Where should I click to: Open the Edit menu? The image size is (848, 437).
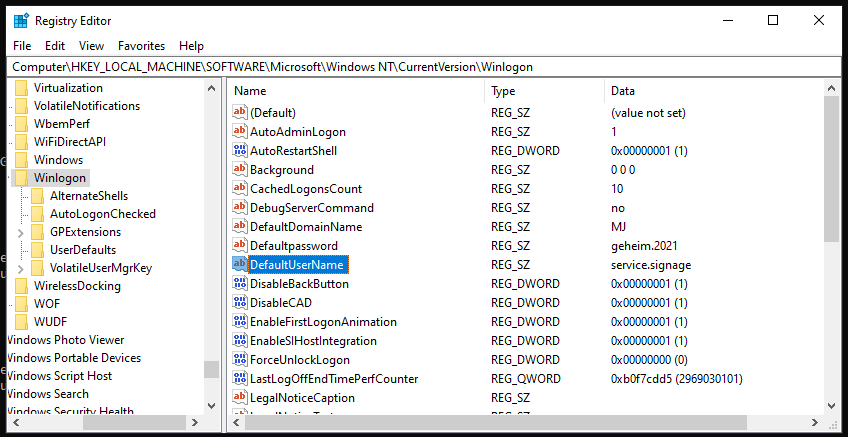point(55,46)
